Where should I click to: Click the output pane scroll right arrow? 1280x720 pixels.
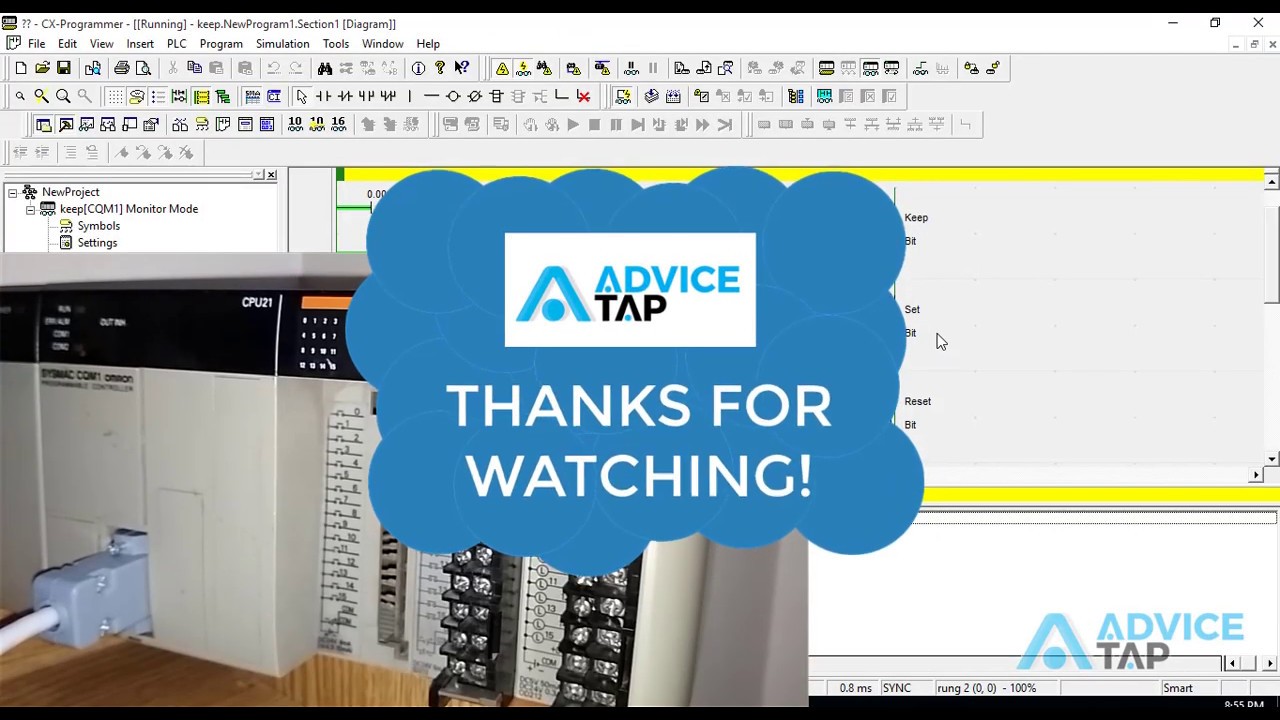point(1270,663)
